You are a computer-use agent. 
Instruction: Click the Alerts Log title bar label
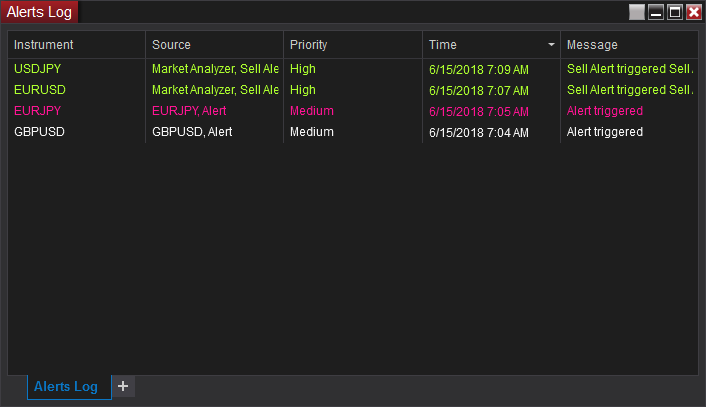[x=39, y=12]
